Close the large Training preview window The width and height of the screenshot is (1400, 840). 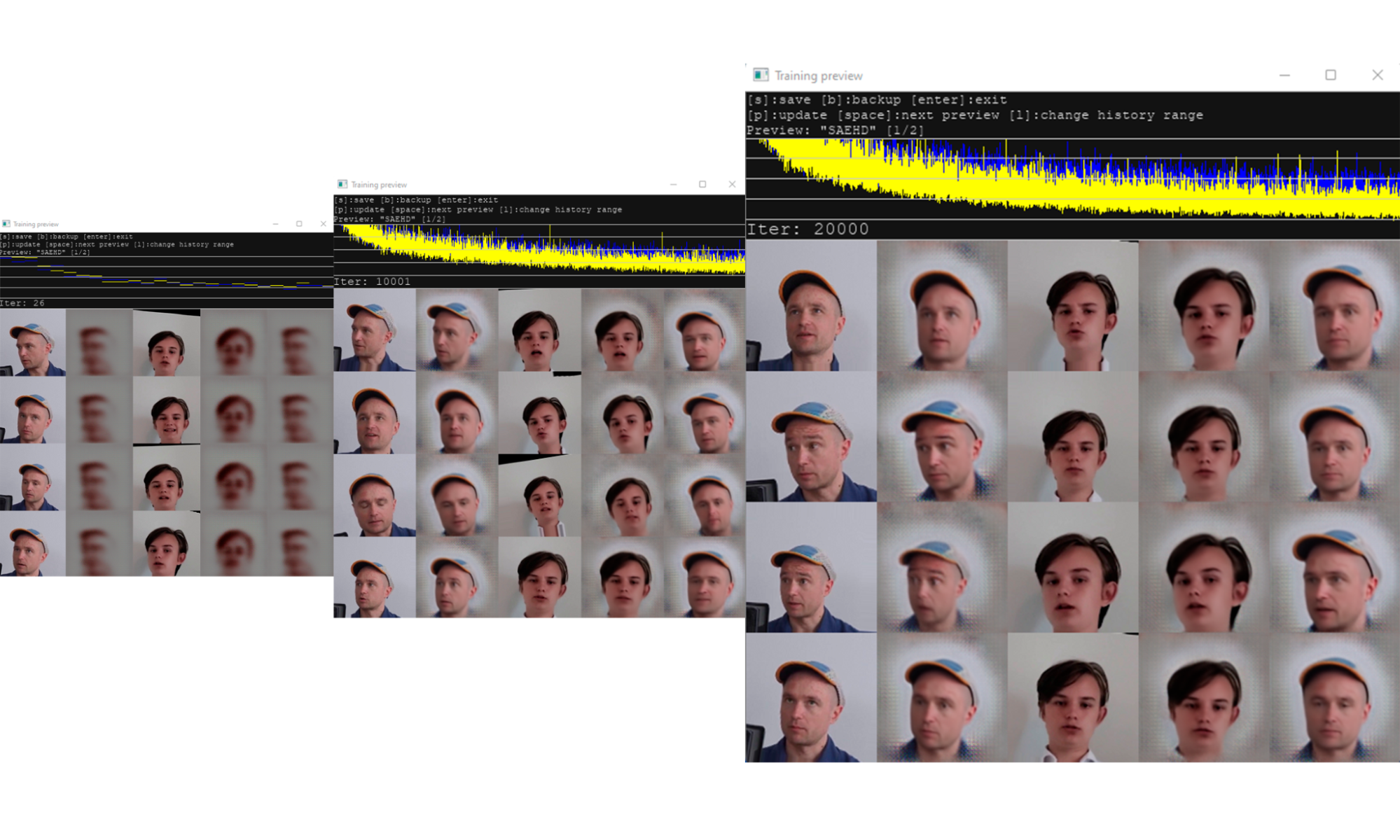pyautogui.click(x=1378, y=75)
